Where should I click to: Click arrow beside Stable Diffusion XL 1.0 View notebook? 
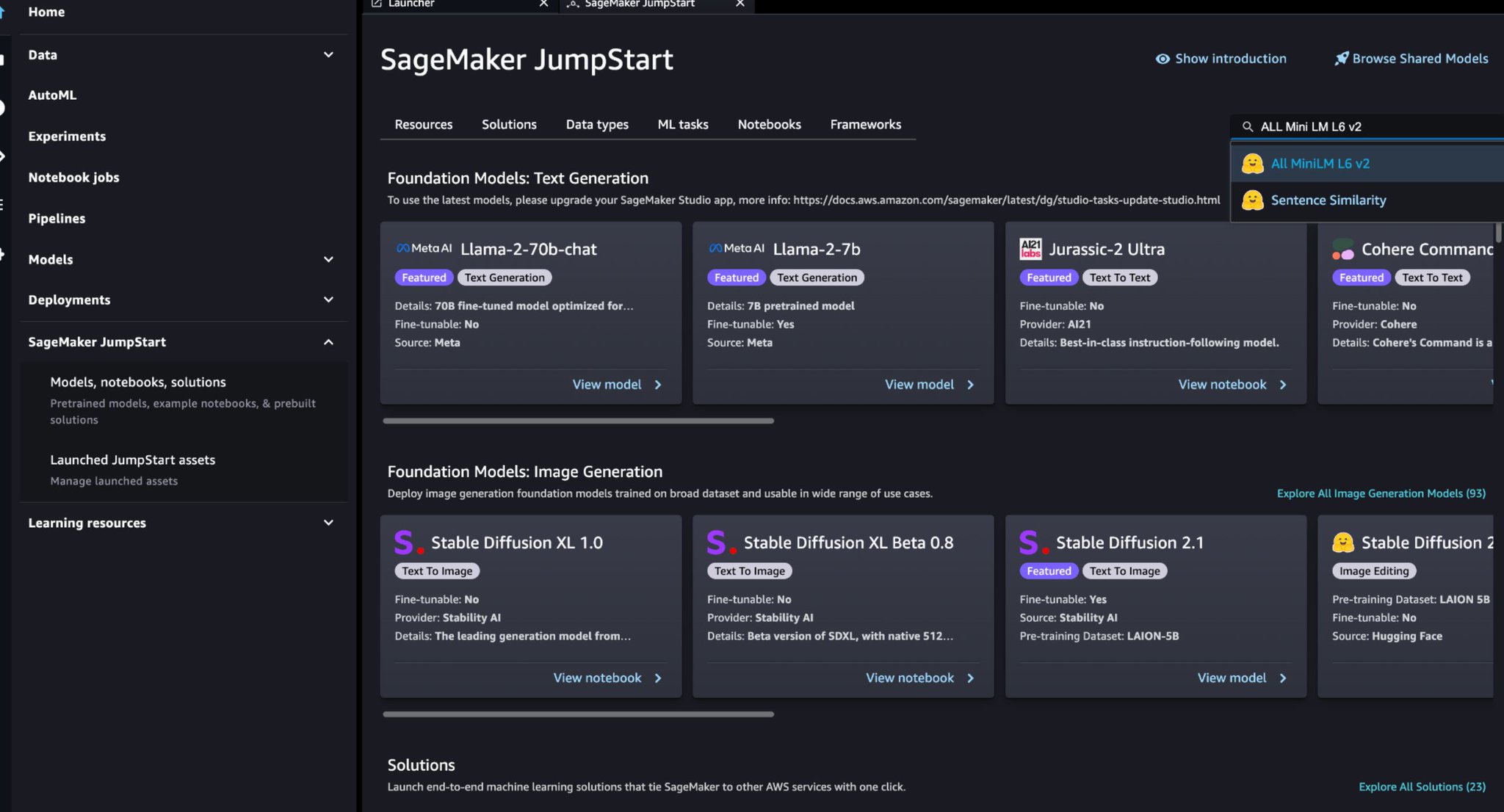click(658, 678)
